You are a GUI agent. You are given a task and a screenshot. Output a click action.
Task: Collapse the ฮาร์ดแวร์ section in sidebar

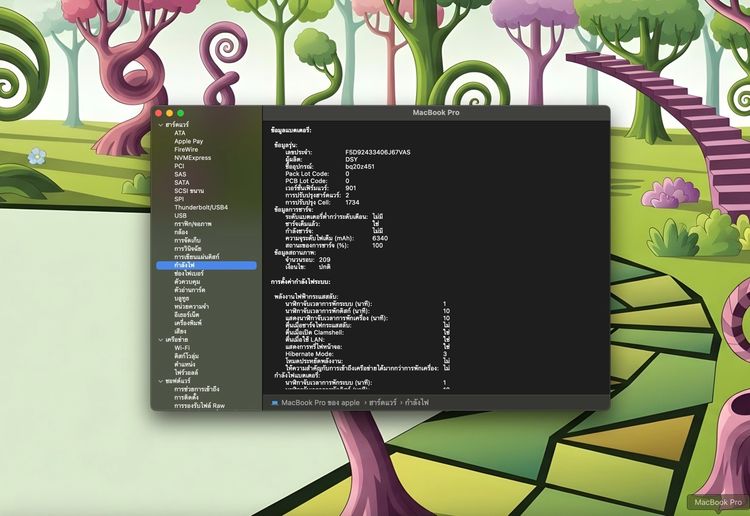[x=160, y=124]
